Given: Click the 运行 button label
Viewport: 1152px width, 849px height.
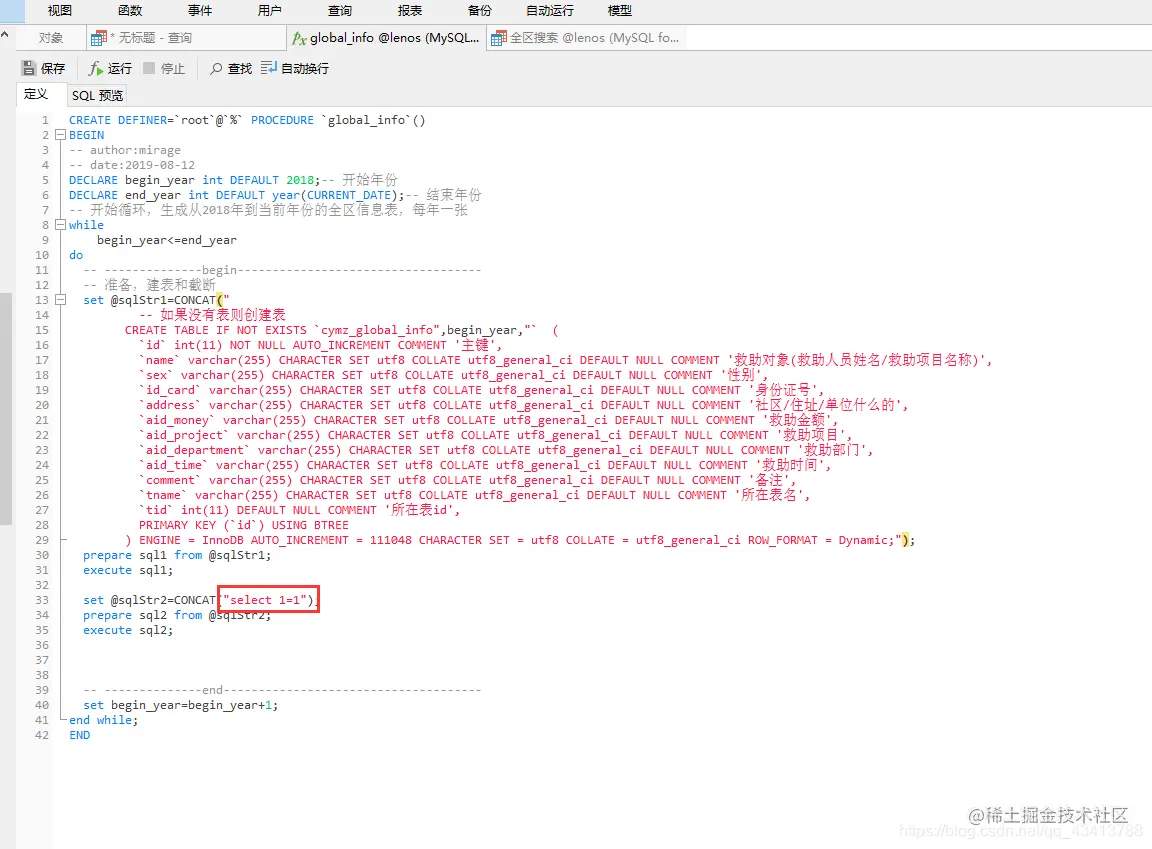Looking at the screenshot, I should click(x=120, y=68).
